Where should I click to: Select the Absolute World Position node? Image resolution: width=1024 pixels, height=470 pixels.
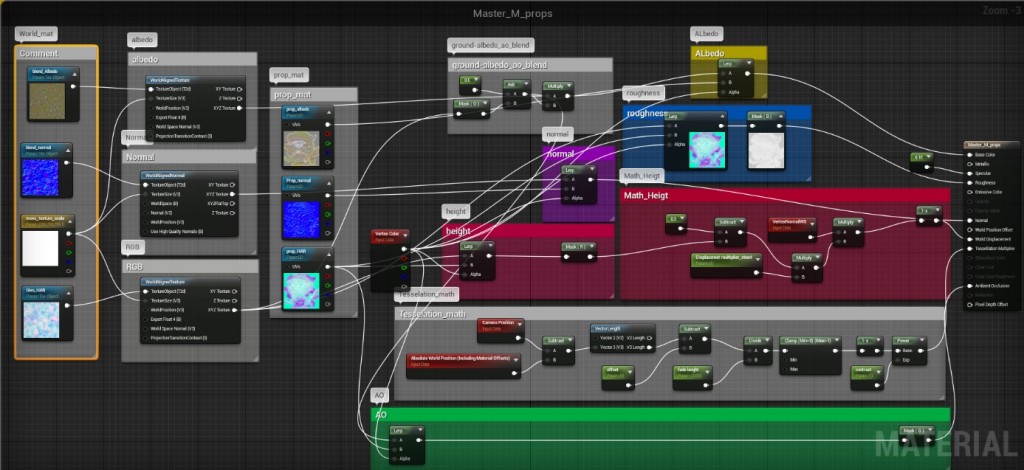[464, 366]
